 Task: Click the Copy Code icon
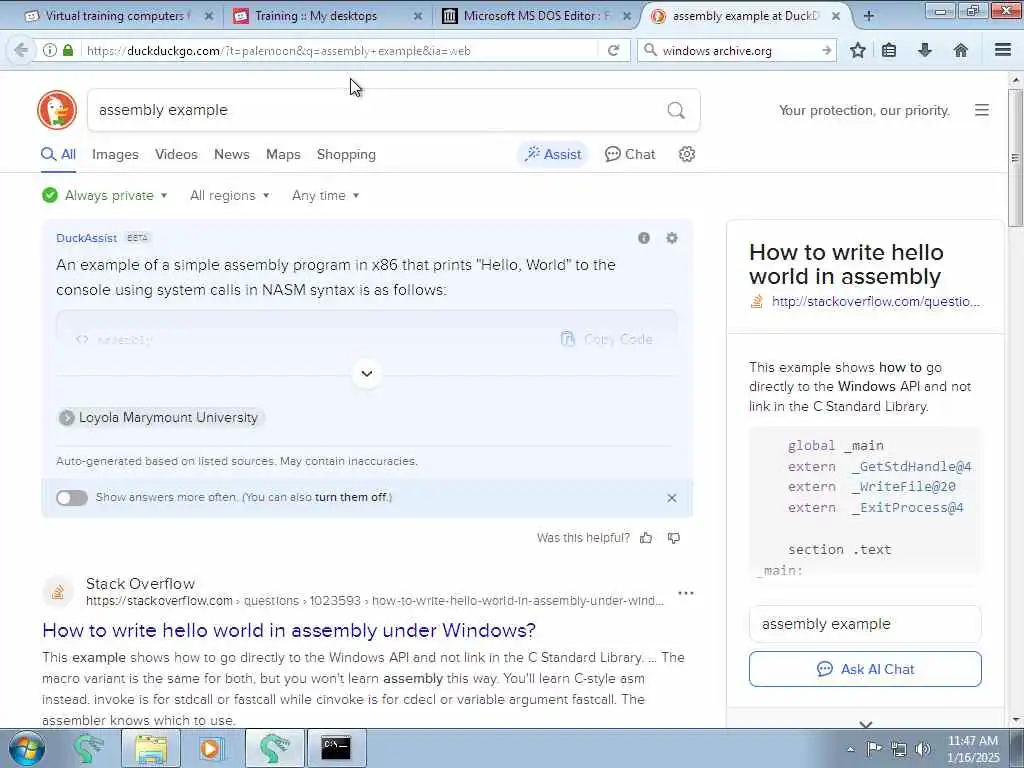[568, 339]
